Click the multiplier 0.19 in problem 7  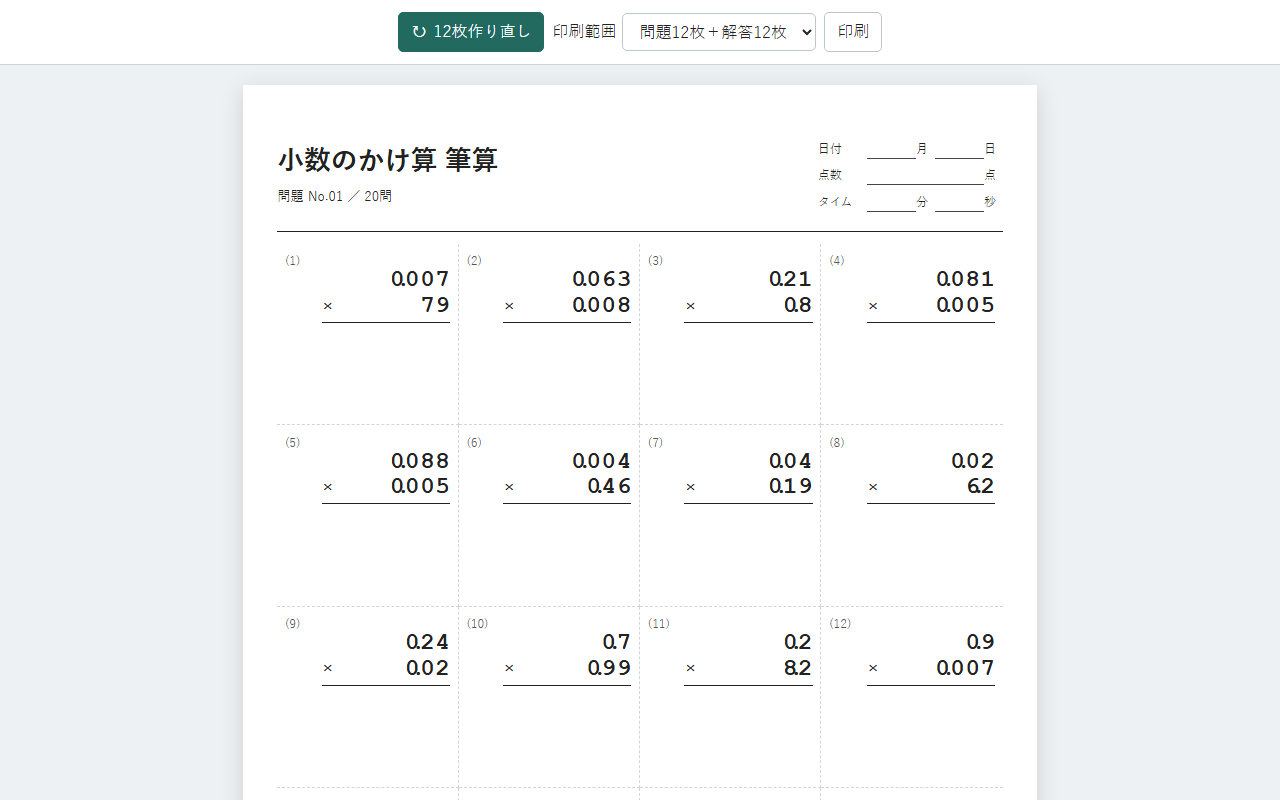pyautogui.click(x=790, y=487)
